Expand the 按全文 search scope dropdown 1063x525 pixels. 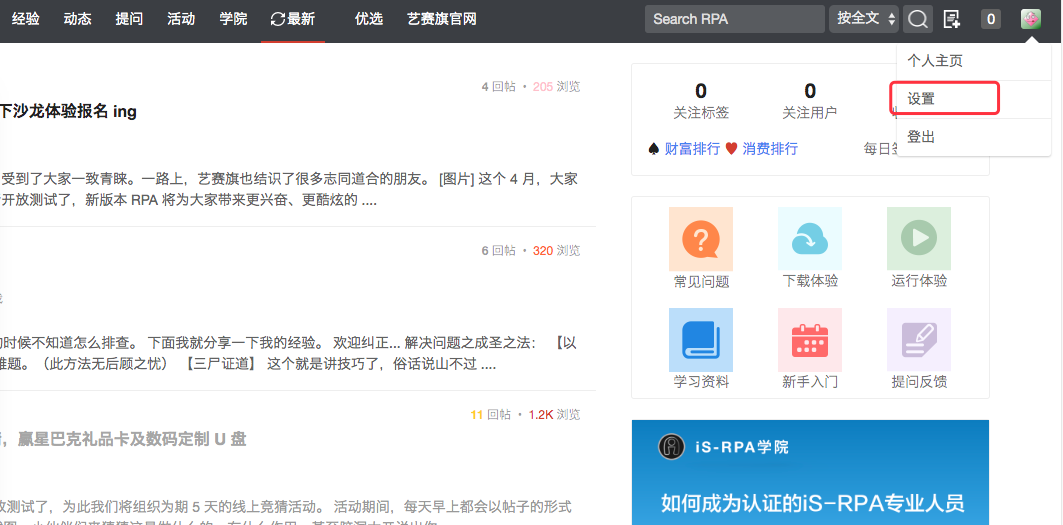tap(863, 19)
